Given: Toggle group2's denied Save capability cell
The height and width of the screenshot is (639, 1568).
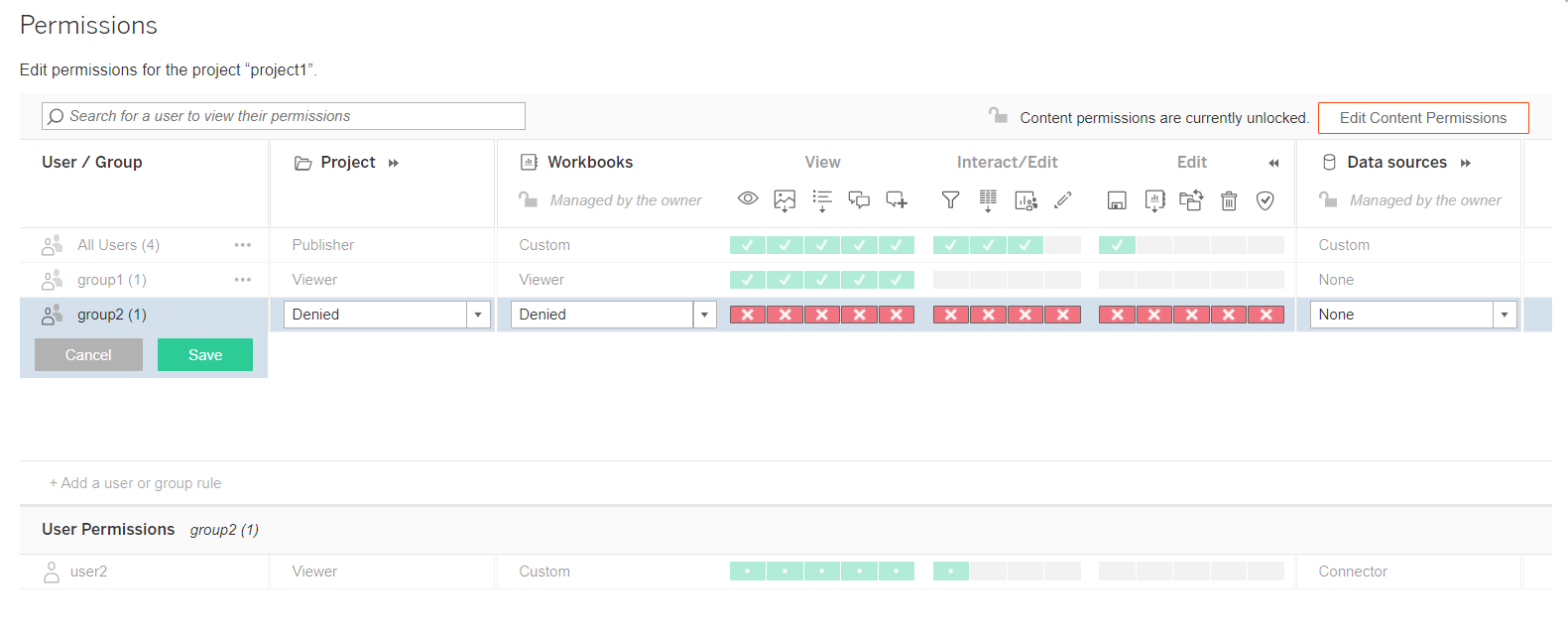Looking at the screenshot, I should pos(1117,315).
